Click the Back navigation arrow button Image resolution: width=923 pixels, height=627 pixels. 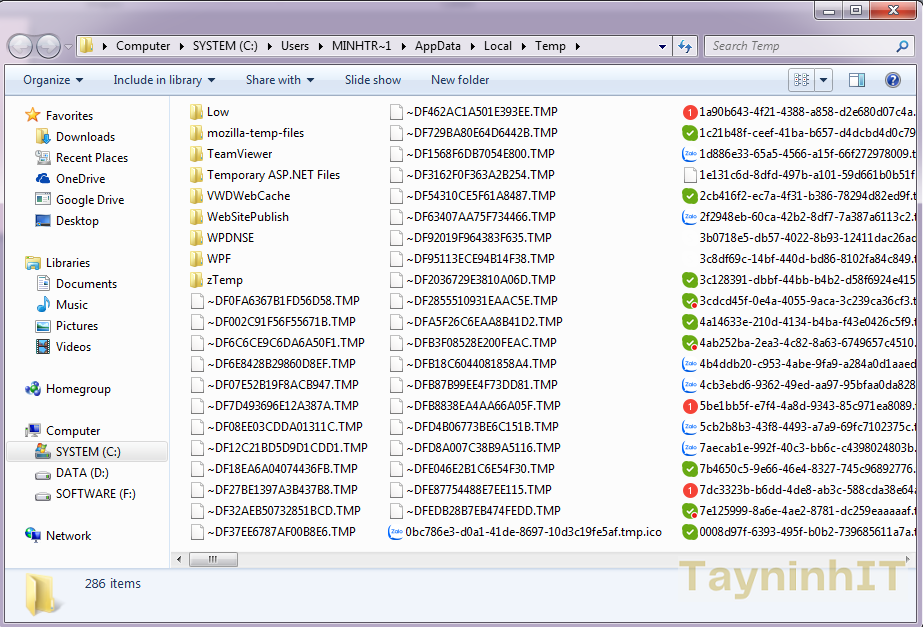click(21, 46)
